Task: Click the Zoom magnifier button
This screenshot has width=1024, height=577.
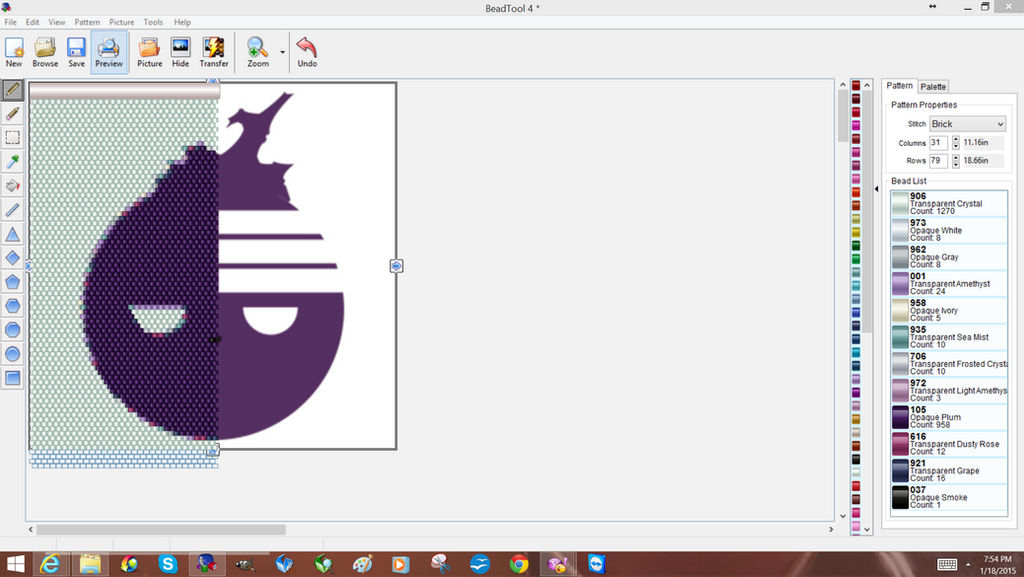Action: pyautogui.click(x=258, y=52)
